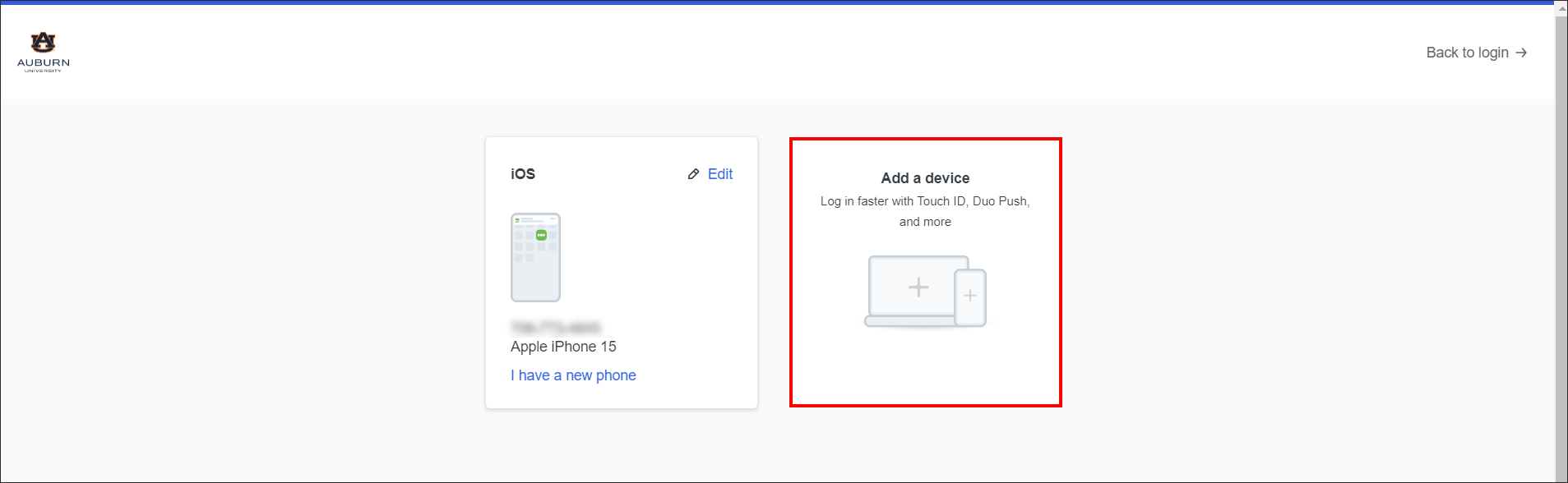Click the pencil edit icon
Image resolution: width=1568 pixels, height=483 pixels.
(693, 174)
